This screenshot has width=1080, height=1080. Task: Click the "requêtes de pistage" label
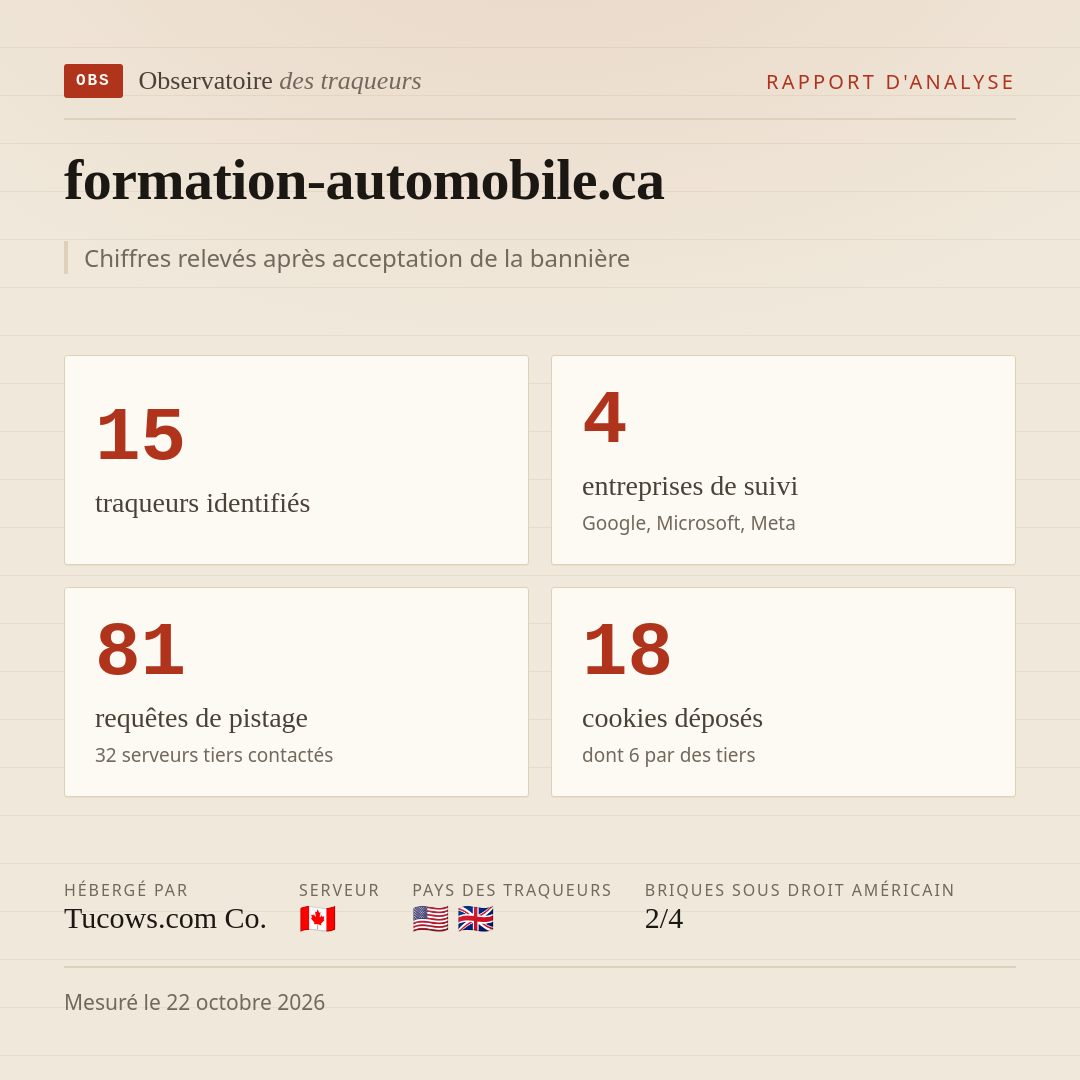[x=201, y=718]
